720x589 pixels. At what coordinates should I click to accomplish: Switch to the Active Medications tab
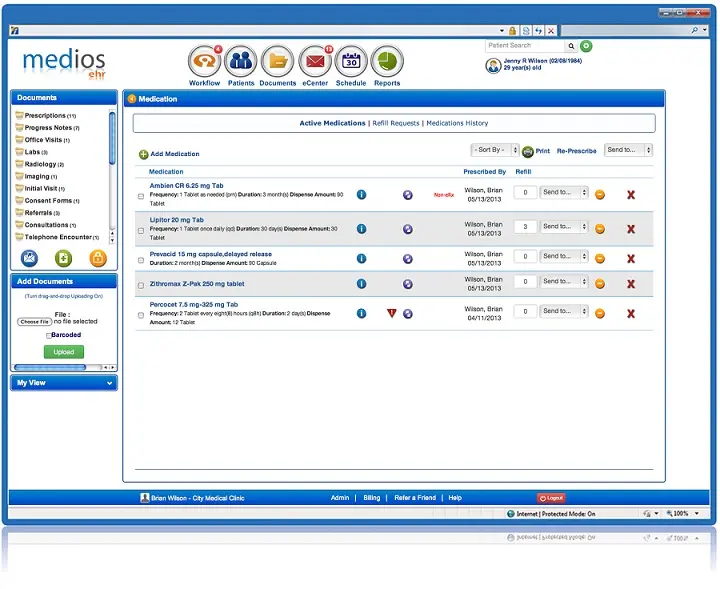click(332, 123)
